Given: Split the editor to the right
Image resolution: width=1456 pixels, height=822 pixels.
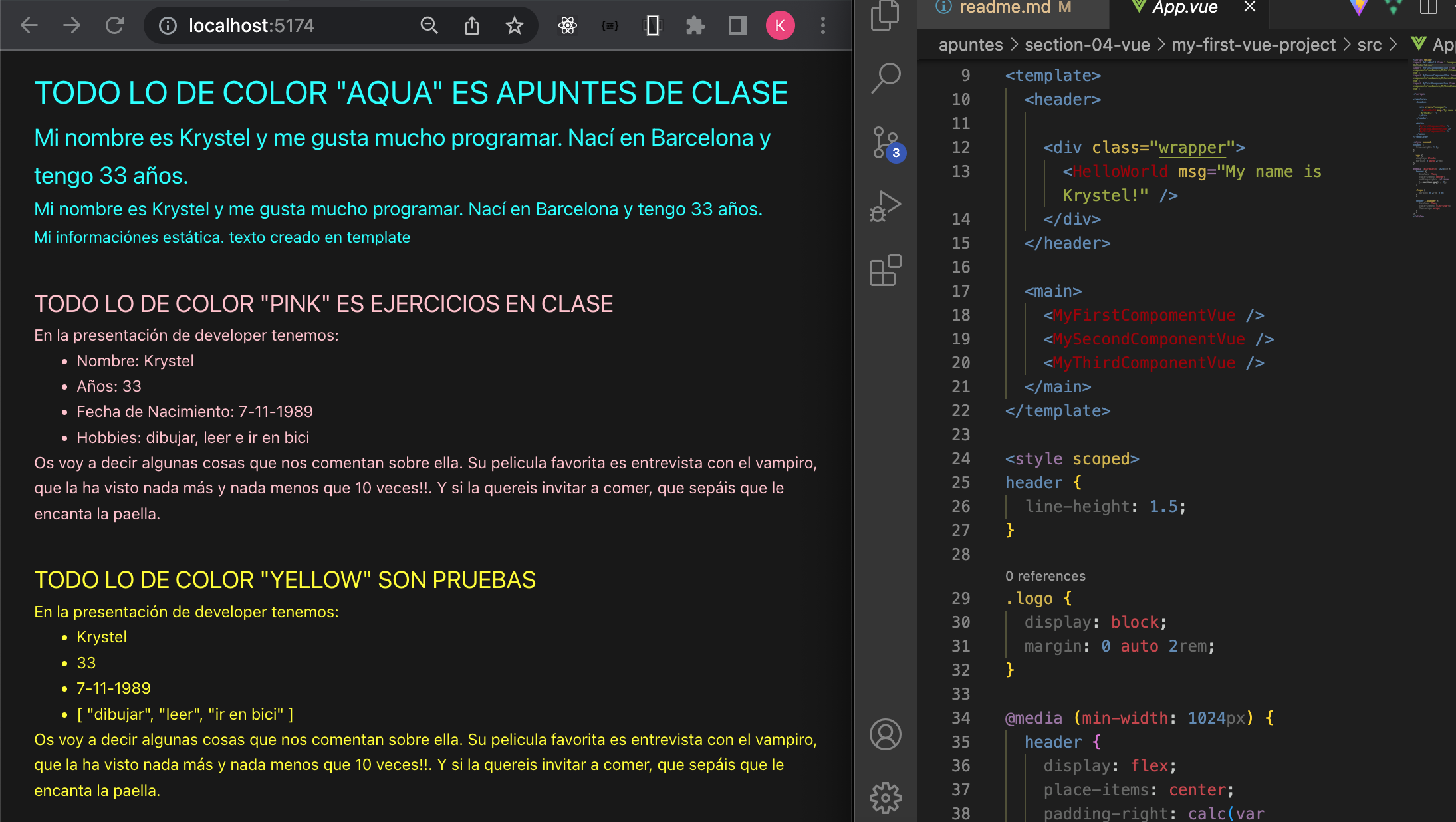Looking at the screenshot, I should [1428, 8].
